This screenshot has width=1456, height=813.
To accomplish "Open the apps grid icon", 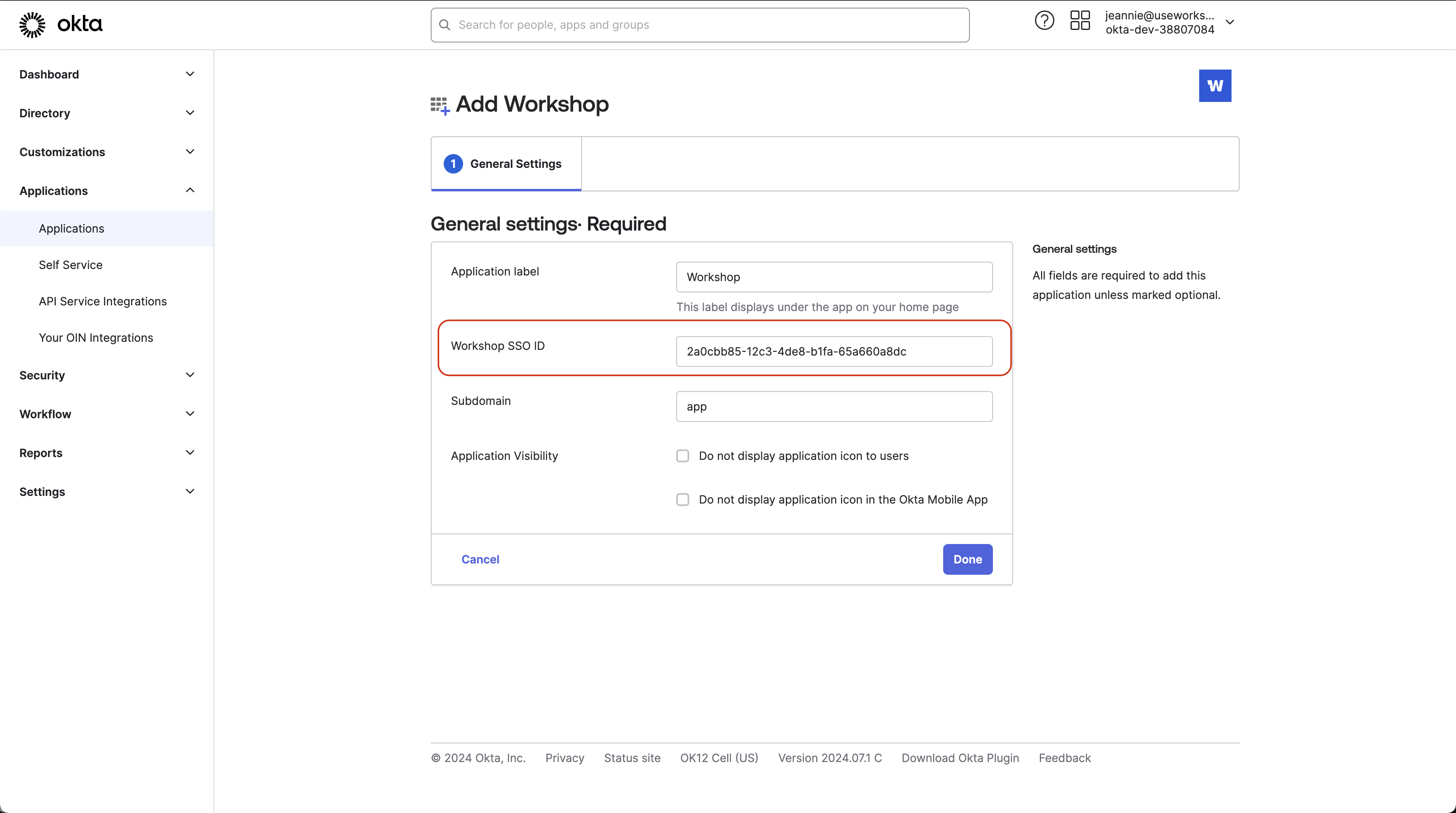I will click(x=1079, y=21).
